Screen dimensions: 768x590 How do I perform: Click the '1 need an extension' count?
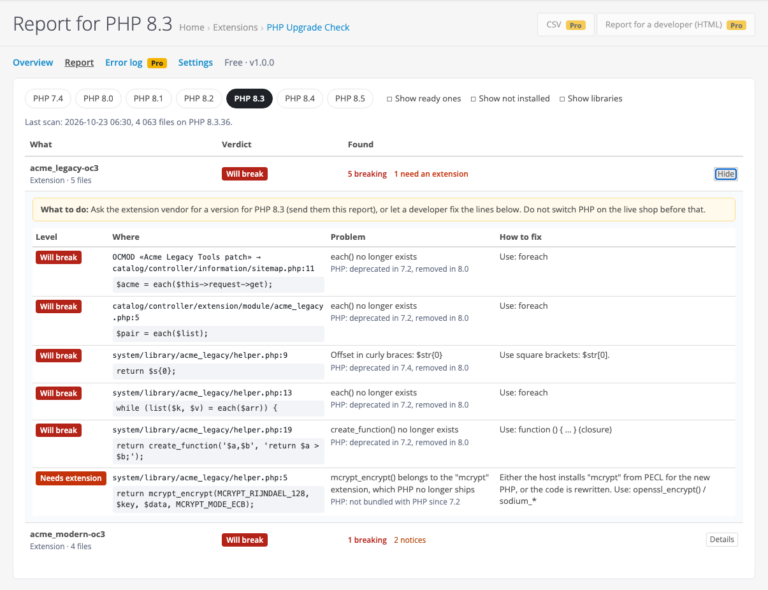pyautogui.click(x=431, y=174)
